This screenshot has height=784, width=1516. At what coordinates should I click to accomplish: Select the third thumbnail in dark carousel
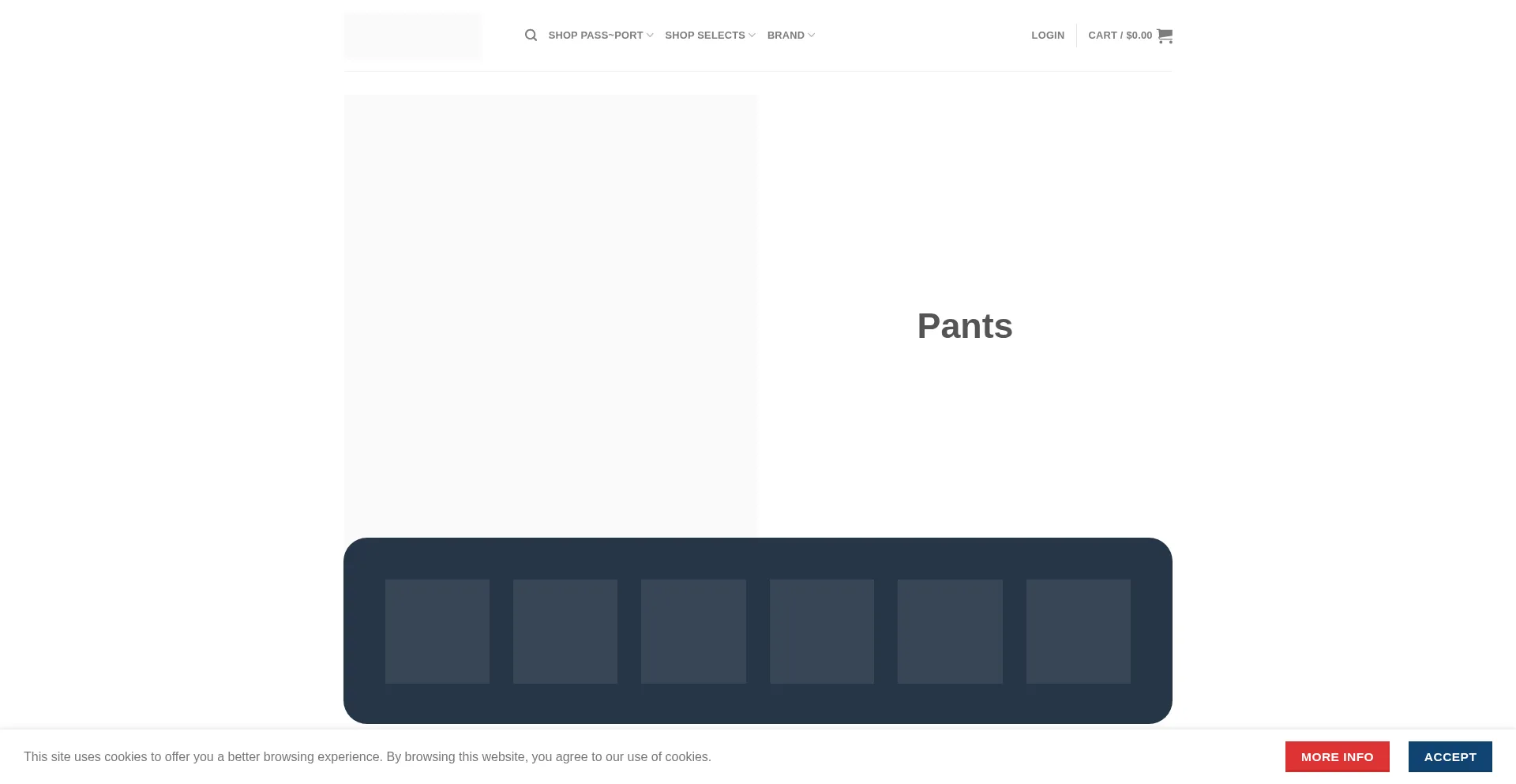click(693, 632)
